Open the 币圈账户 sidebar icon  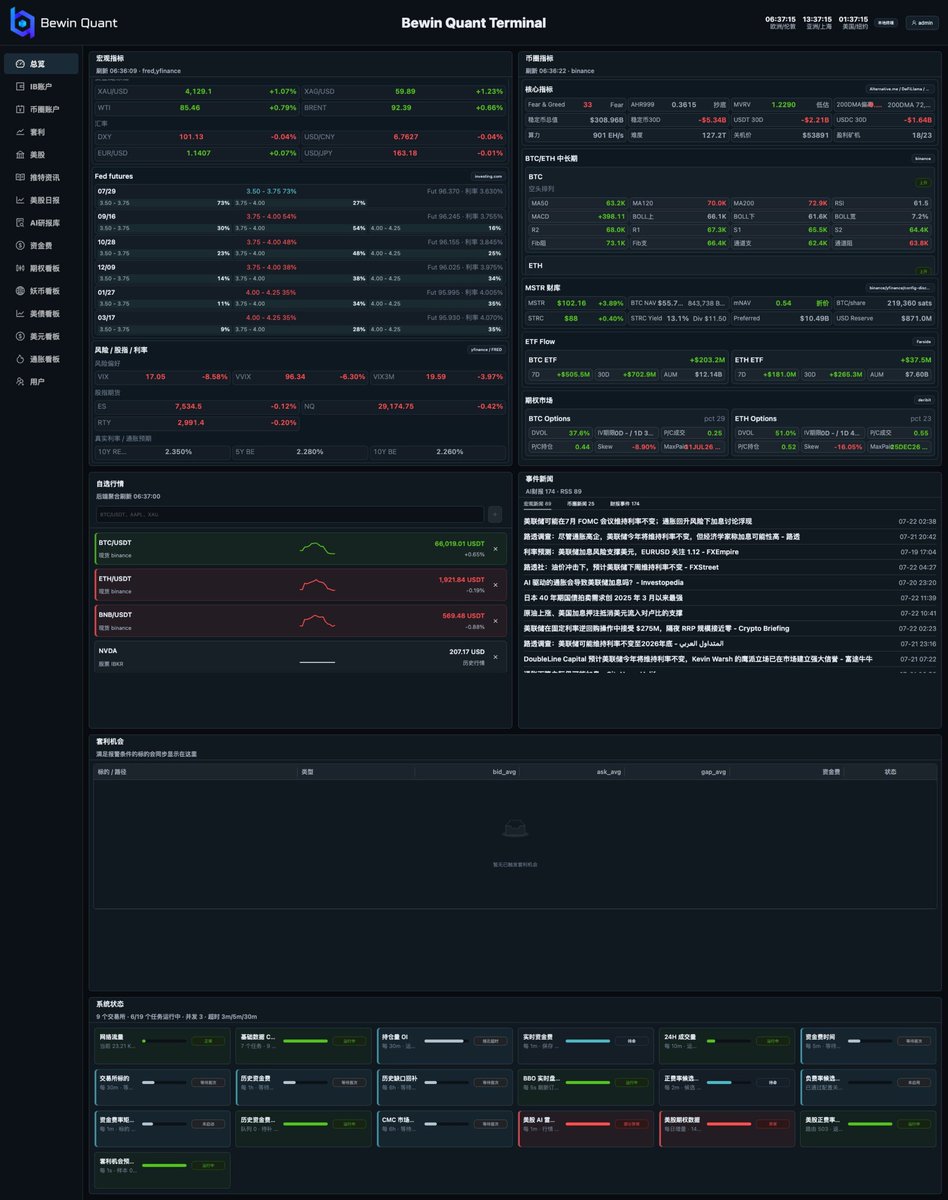(20, 109)
